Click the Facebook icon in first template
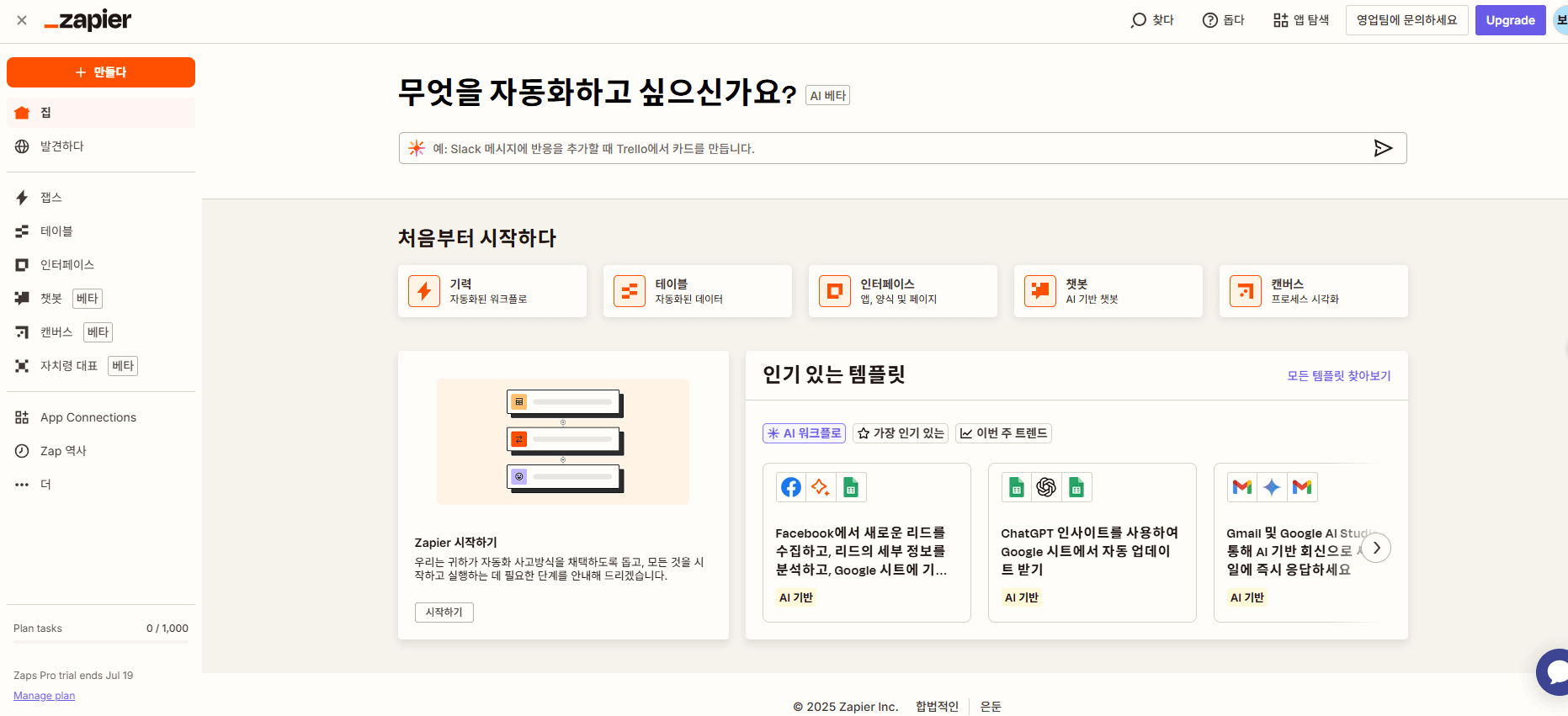The height and width of the screenshot is (716, 1568). 791,487
